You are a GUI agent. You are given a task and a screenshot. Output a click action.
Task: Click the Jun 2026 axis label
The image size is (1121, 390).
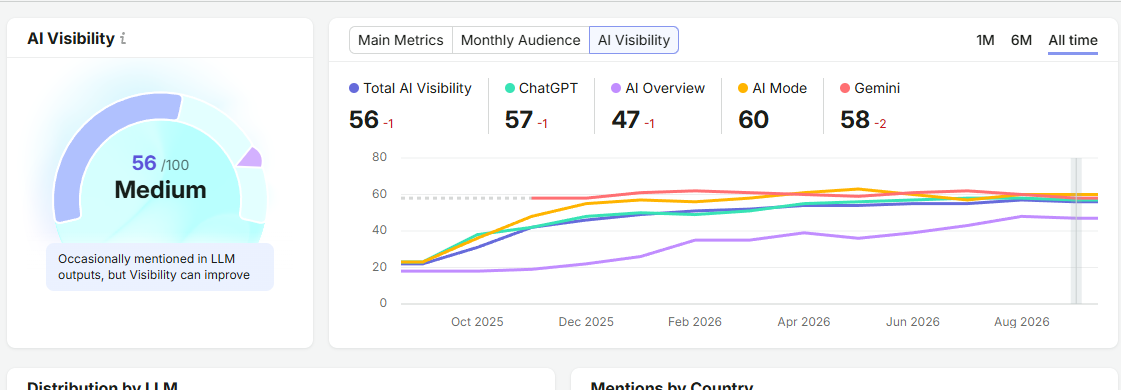[x=913, y=322]
